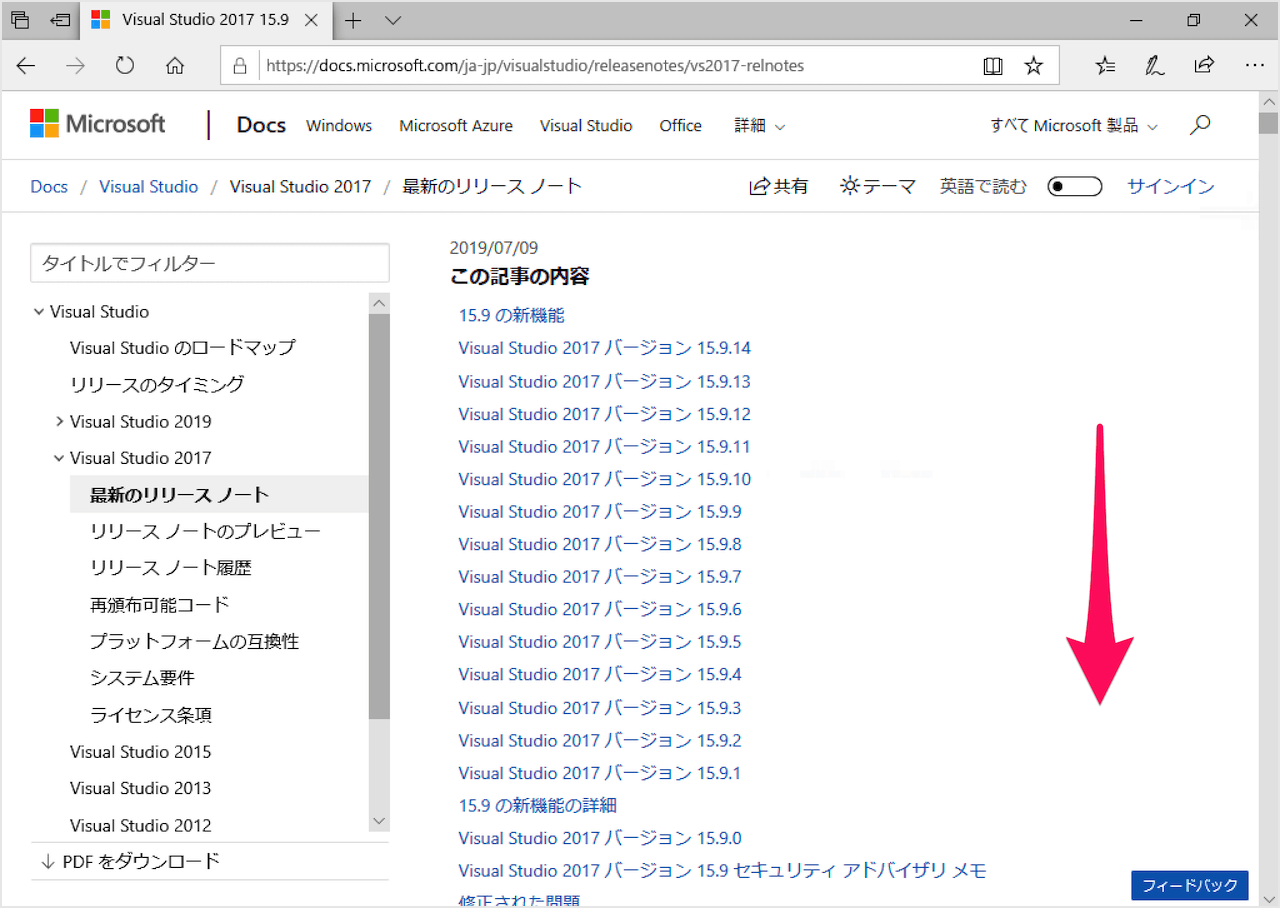The height and width of the screenshot is (908, 1280).
Task: Set these tabs aside icon
Action: [x=61, y=19]
